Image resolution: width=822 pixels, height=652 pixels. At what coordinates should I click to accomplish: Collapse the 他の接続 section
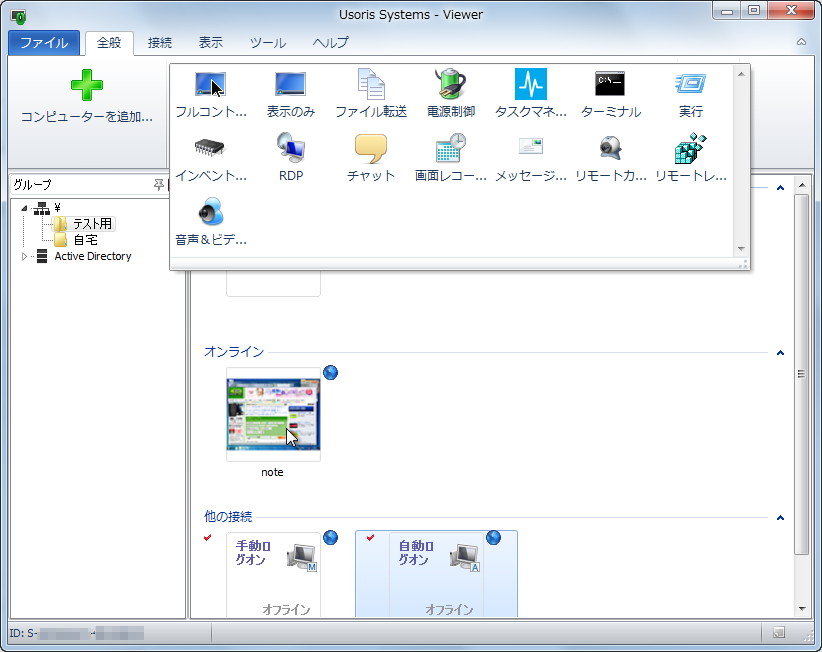[x=780, y=517]
